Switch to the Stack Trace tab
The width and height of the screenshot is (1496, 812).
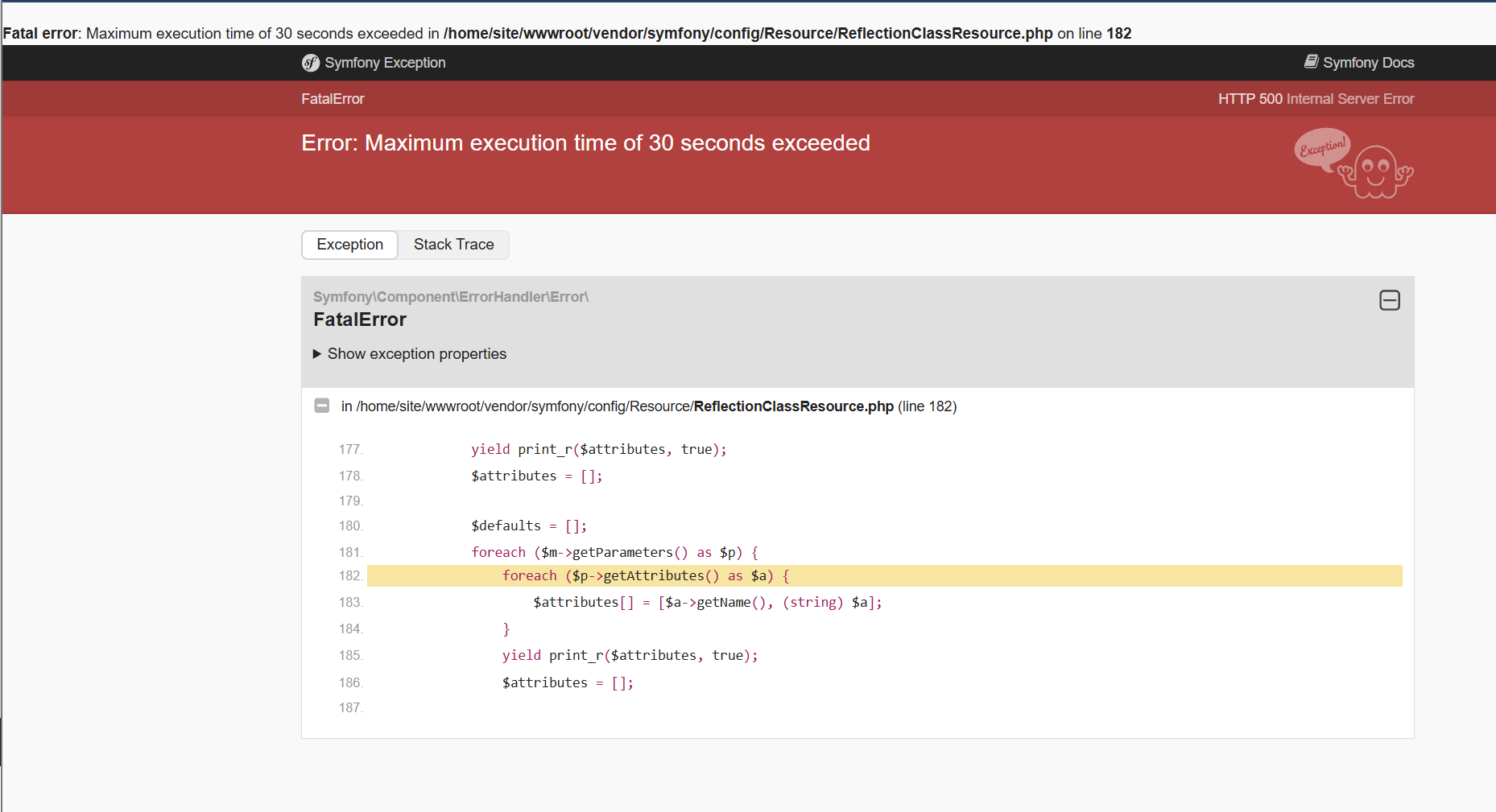[x=453, y=245]
